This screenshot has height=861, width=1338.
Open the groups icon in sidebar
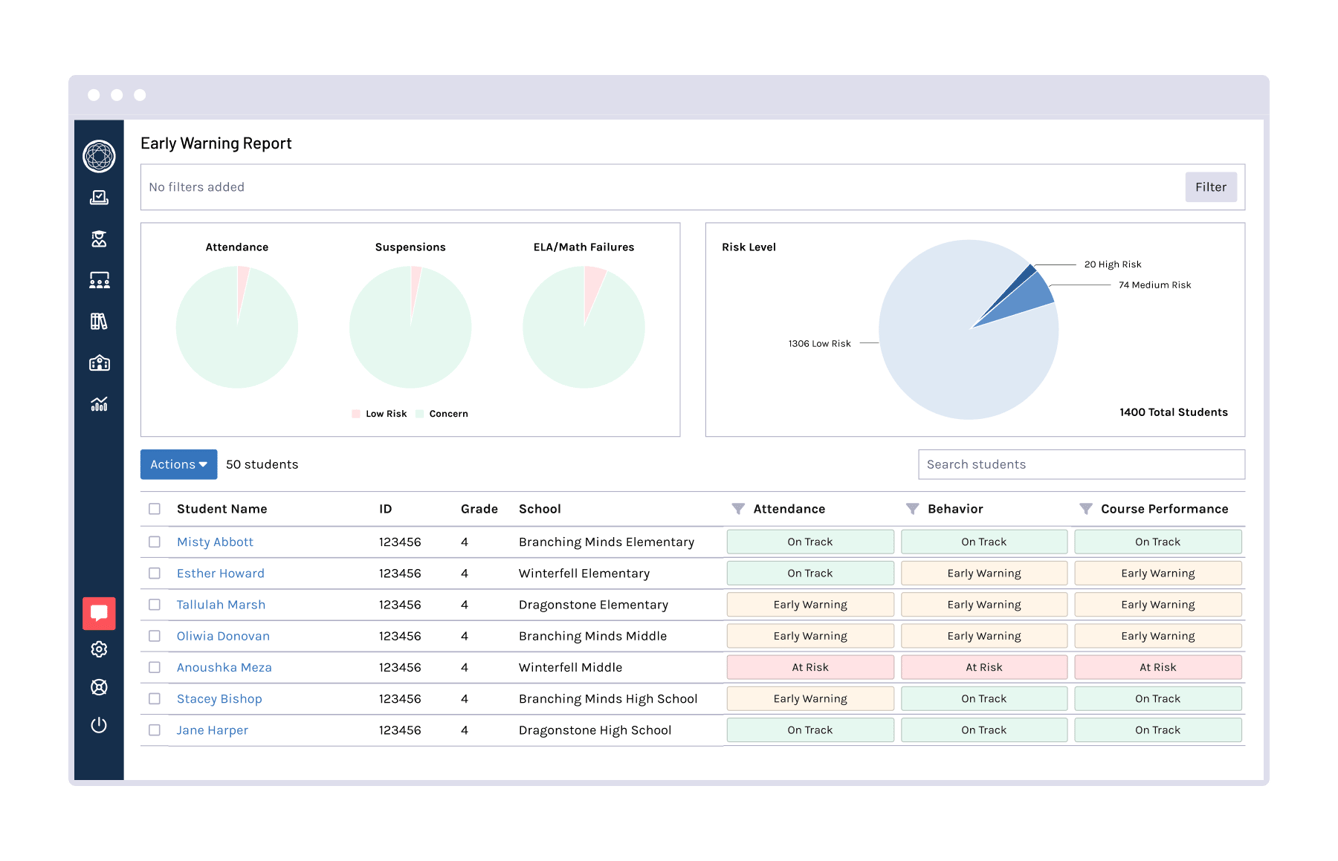pos(99,281)
